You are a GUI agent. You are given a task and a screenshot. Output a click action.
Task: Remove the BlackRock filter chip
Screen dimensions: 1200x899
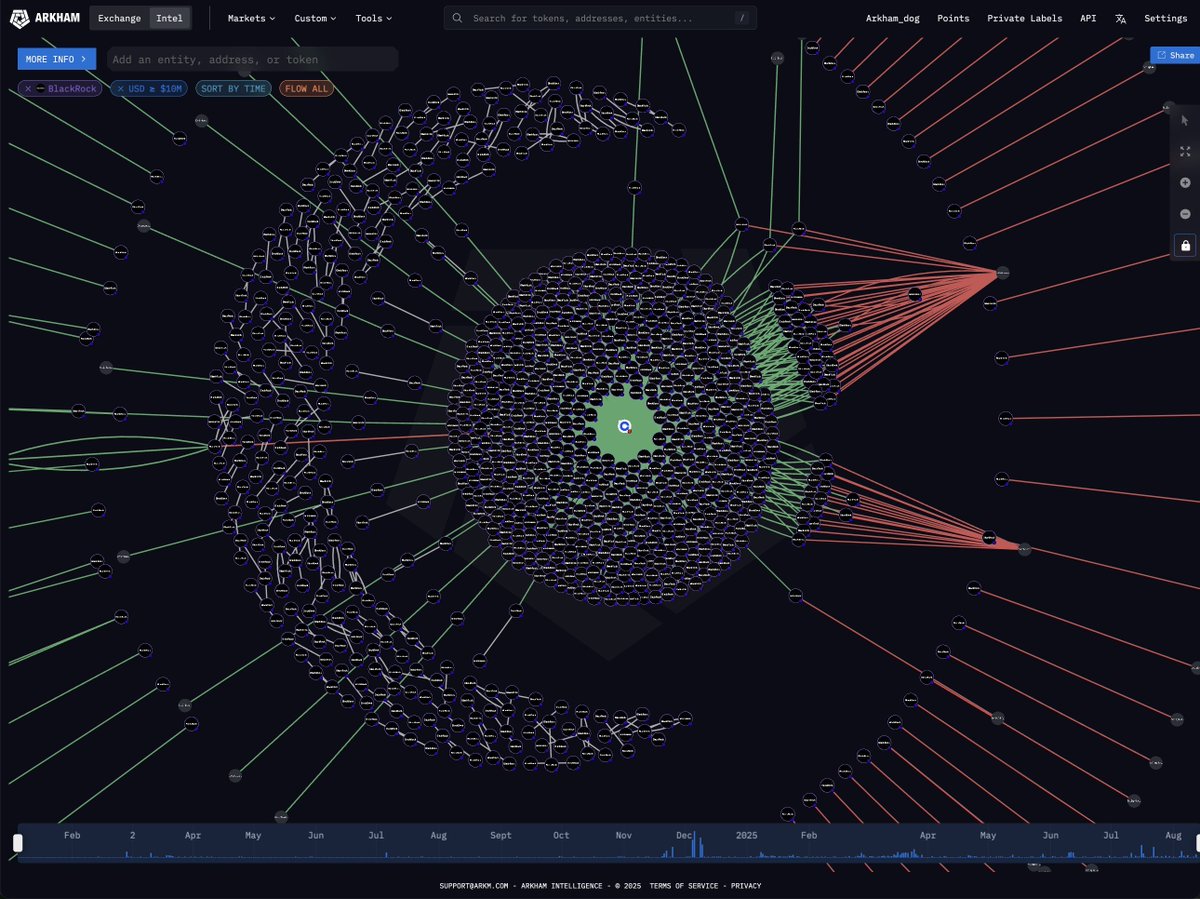coord(27,89)
